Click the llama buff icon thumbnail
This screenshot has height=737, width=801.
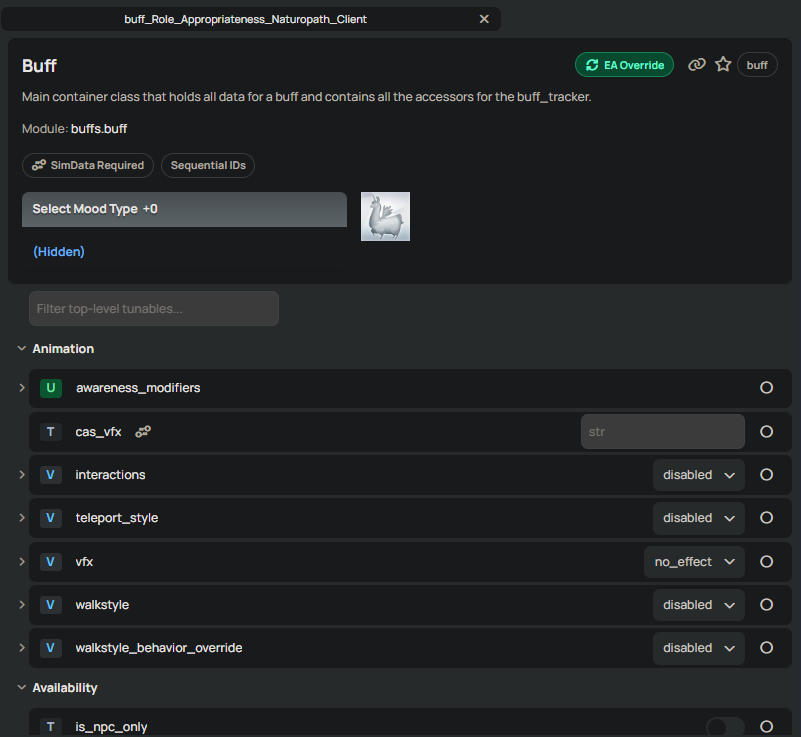[x=385, y=216]
